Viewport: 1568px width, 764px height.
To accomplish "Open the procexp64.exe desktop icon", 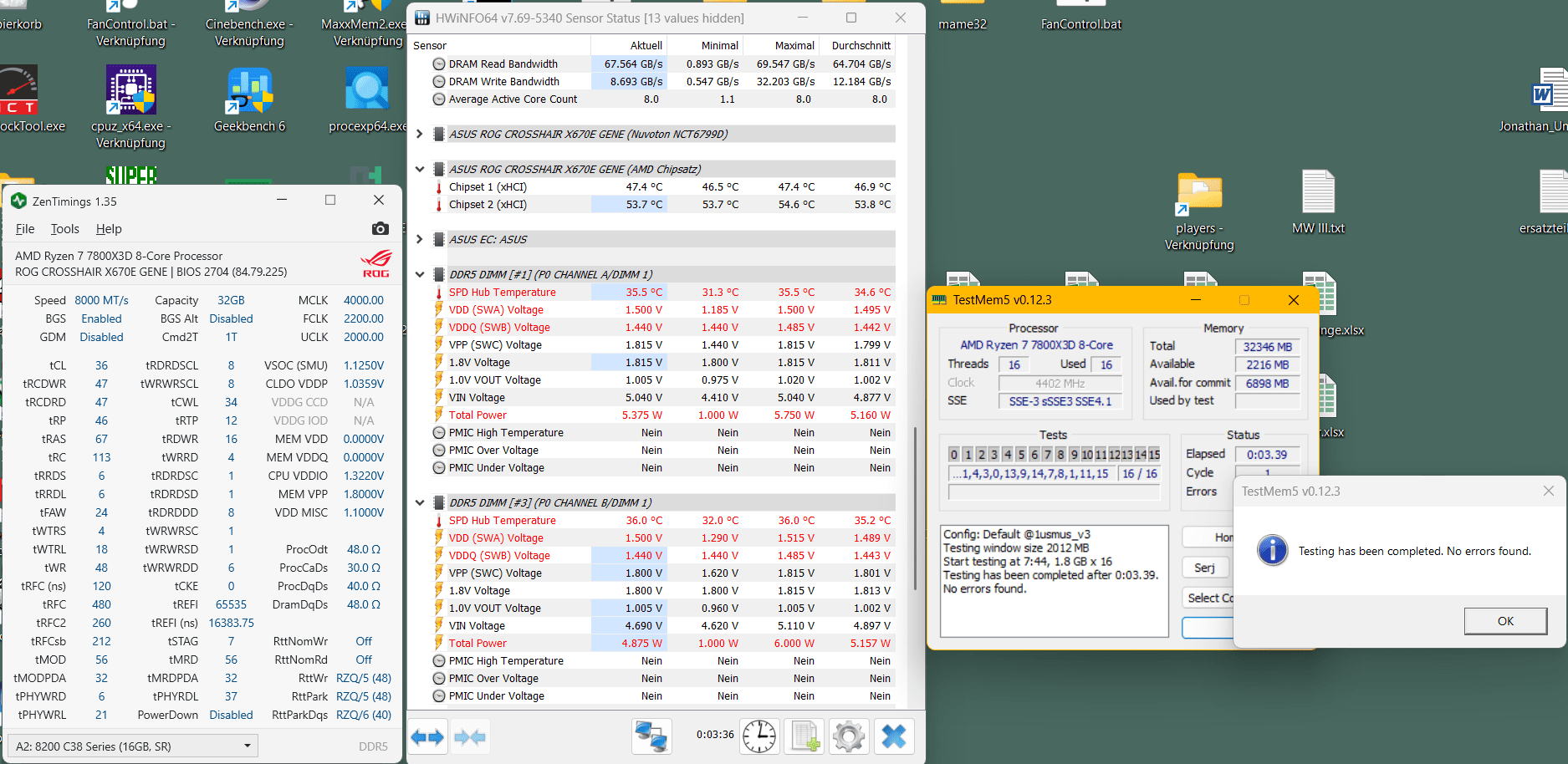I will [368, 90].
